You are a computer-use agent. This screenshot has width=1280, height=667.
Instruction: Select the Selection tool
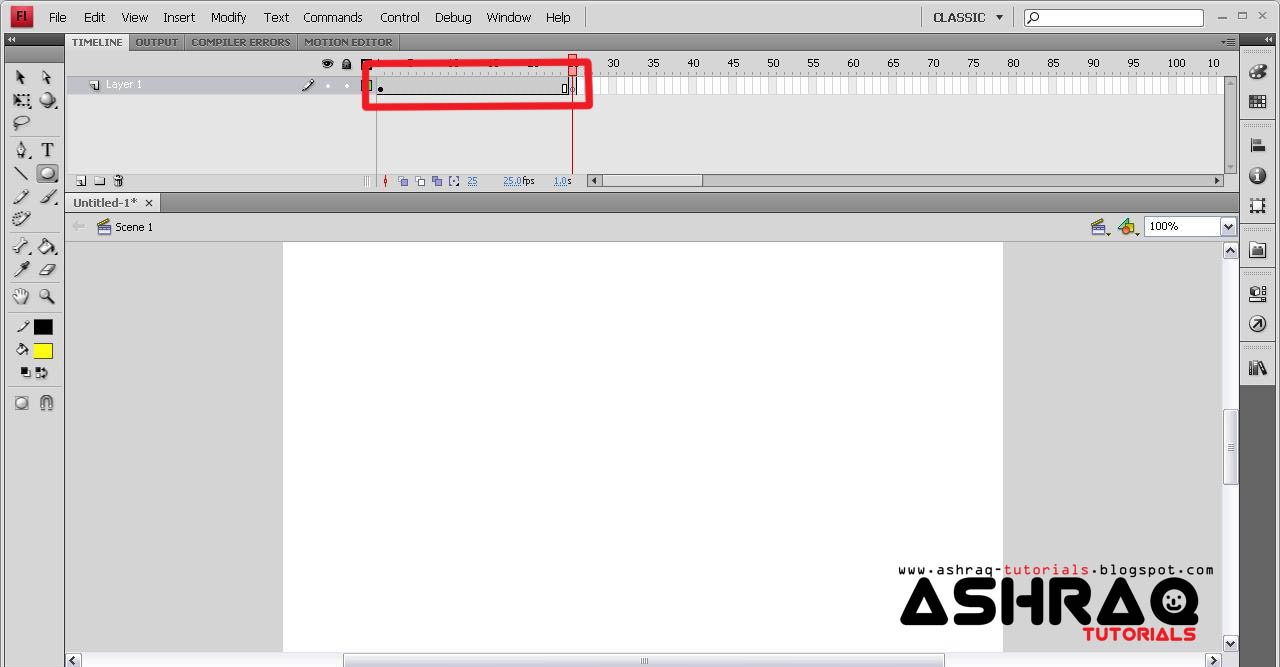pyautogui.click(x=22, y=77)
